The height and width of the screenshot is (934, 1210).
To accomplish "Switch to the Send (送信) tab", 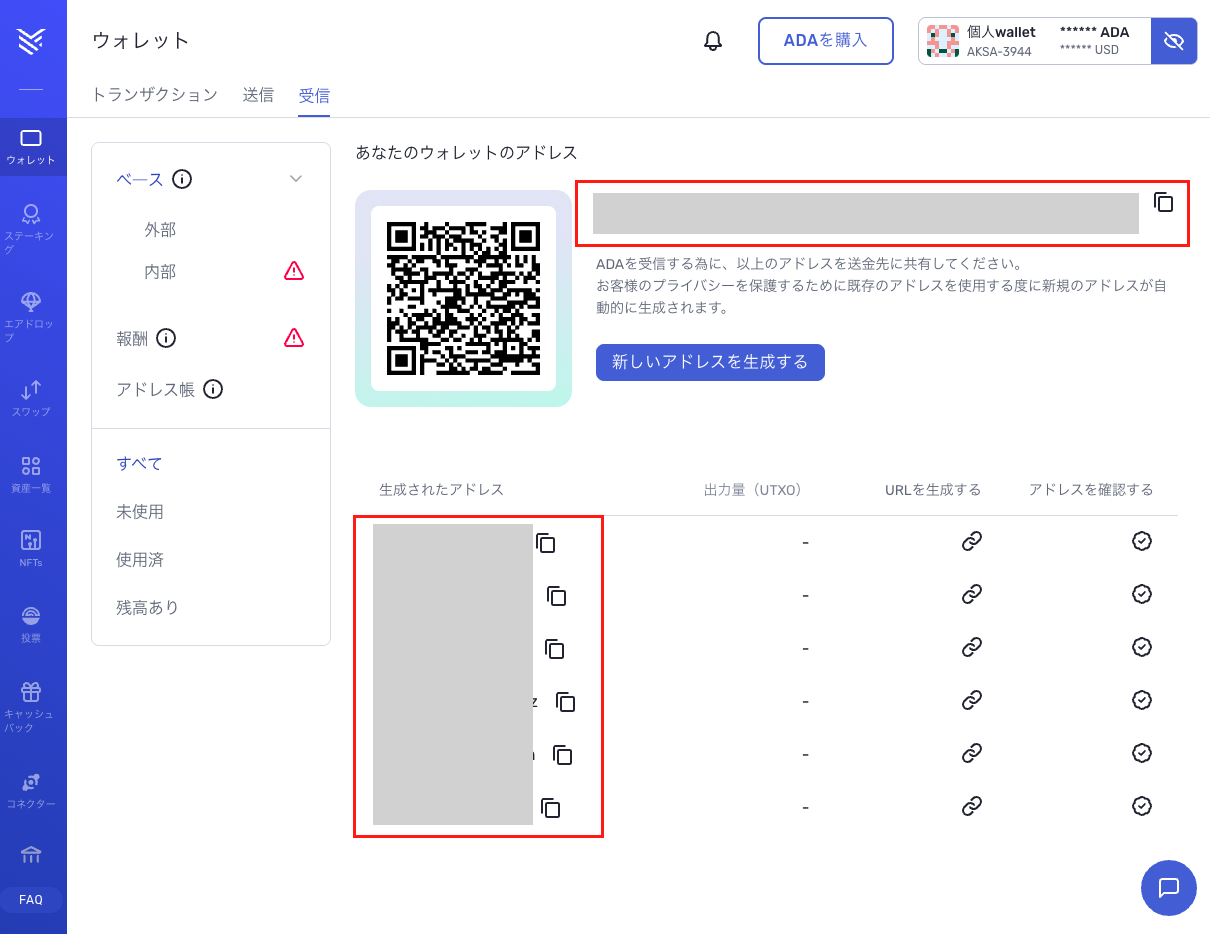I will point(258,95).
